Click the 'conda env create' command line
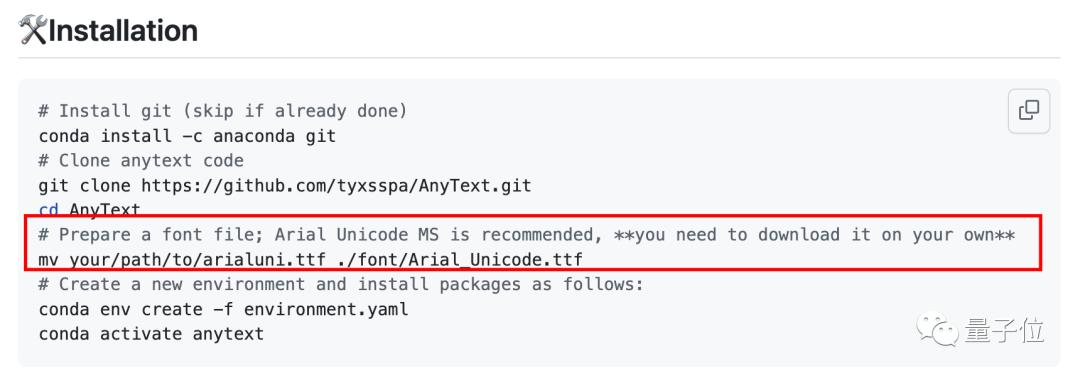This screenshot has height=378, width=1080. coord(223,310)
